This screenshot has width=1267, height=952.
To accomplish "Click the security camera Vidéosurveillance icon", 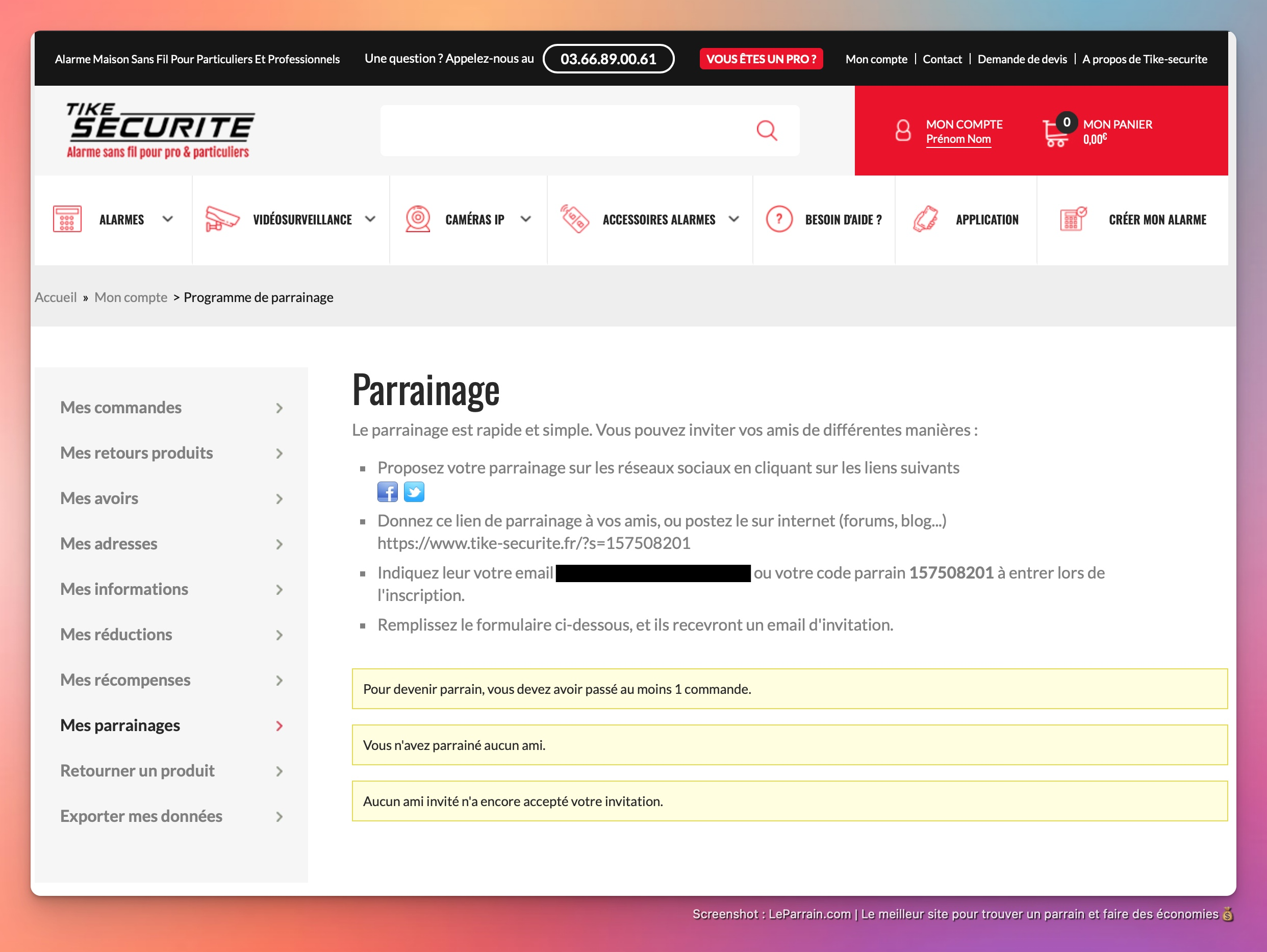I will pyautogui.click(x=222, y=219).
